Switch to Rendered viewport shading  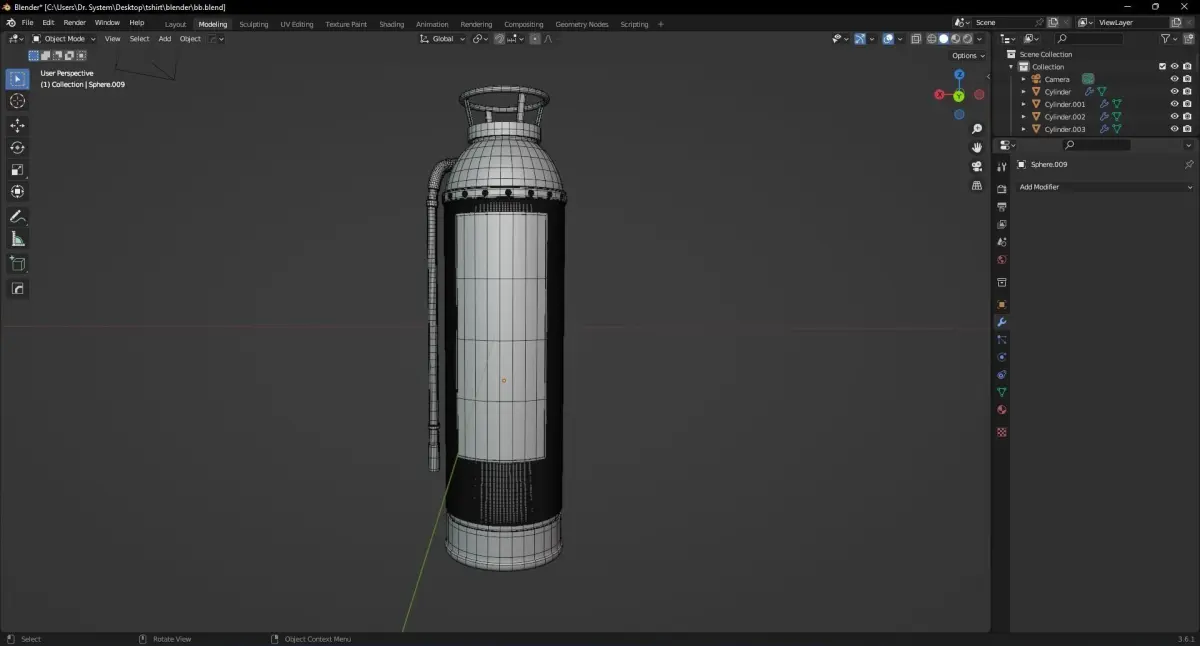(968, 39)
